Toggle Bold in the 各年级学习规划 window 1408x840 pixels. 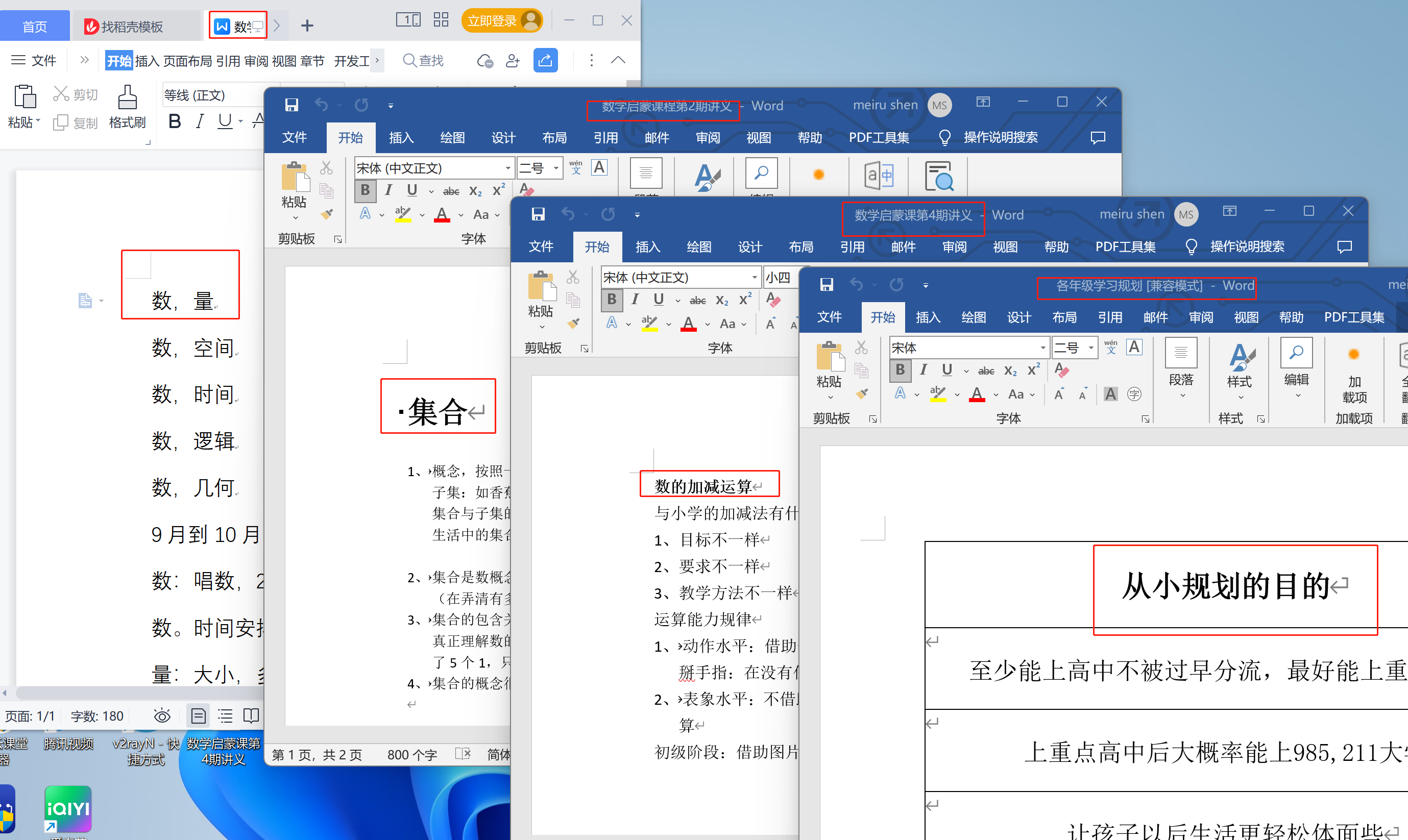coord(900,369)
